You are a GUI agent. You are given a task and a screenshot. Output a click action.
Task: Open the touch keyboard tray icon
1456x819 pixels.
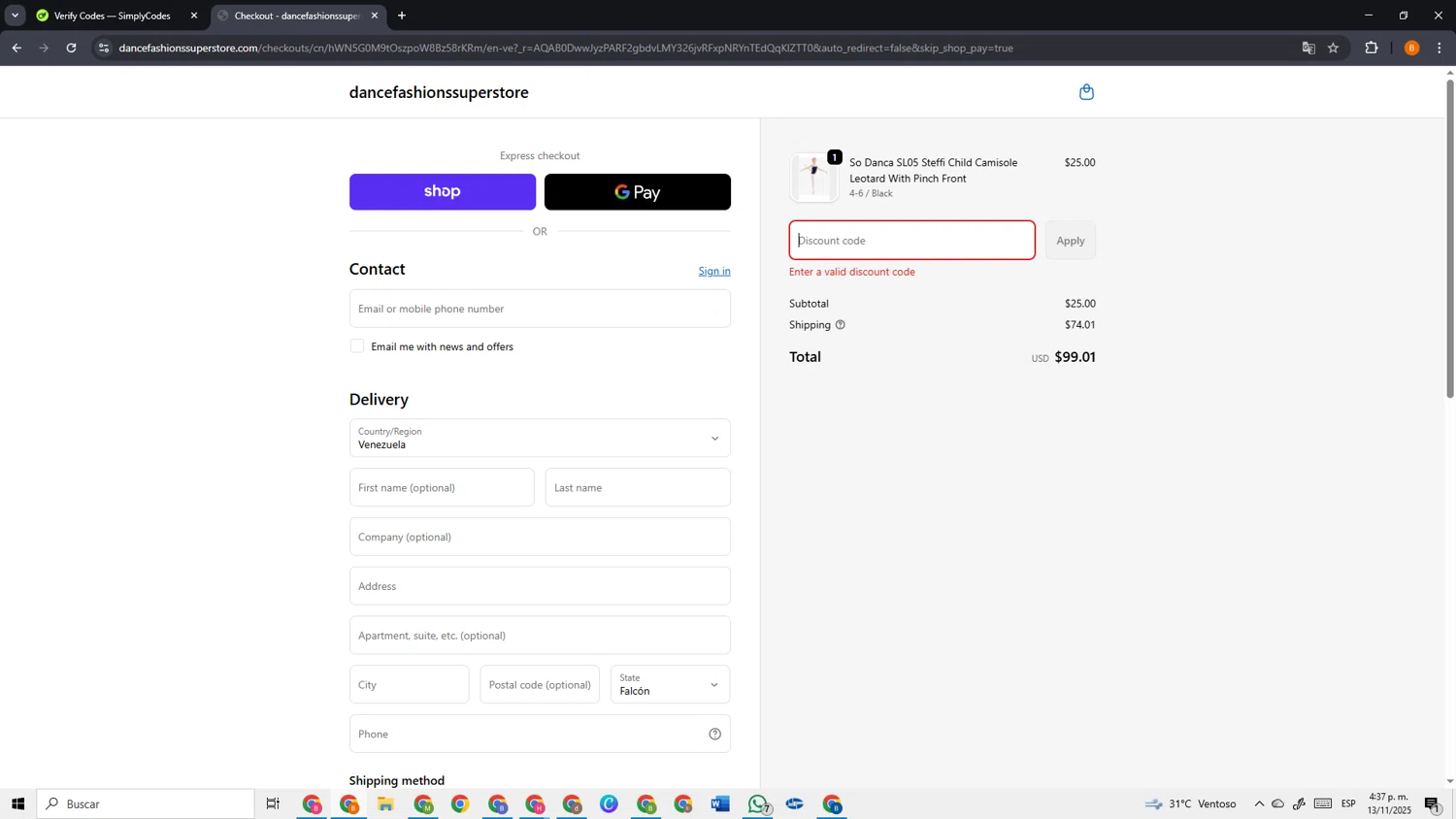pyautogui.click(x=1323, y=803)
